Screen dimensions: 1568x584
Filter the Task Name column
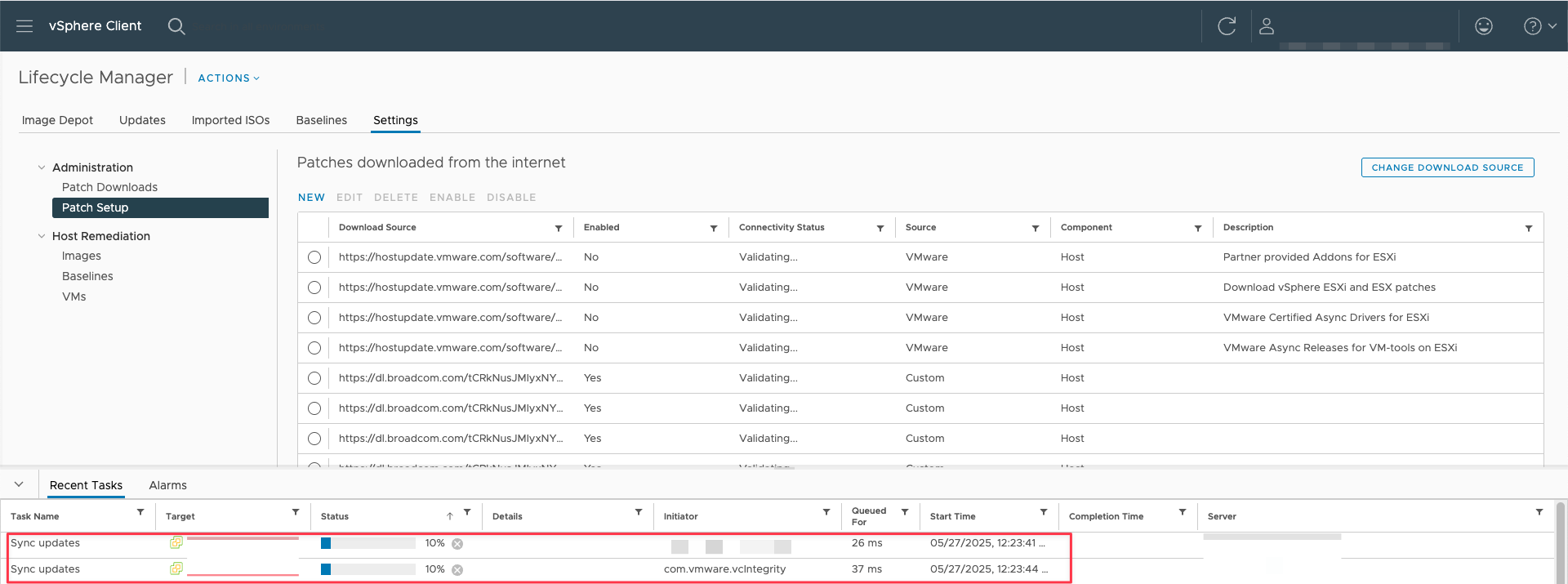pyautogui.click(x=140, y=512)
